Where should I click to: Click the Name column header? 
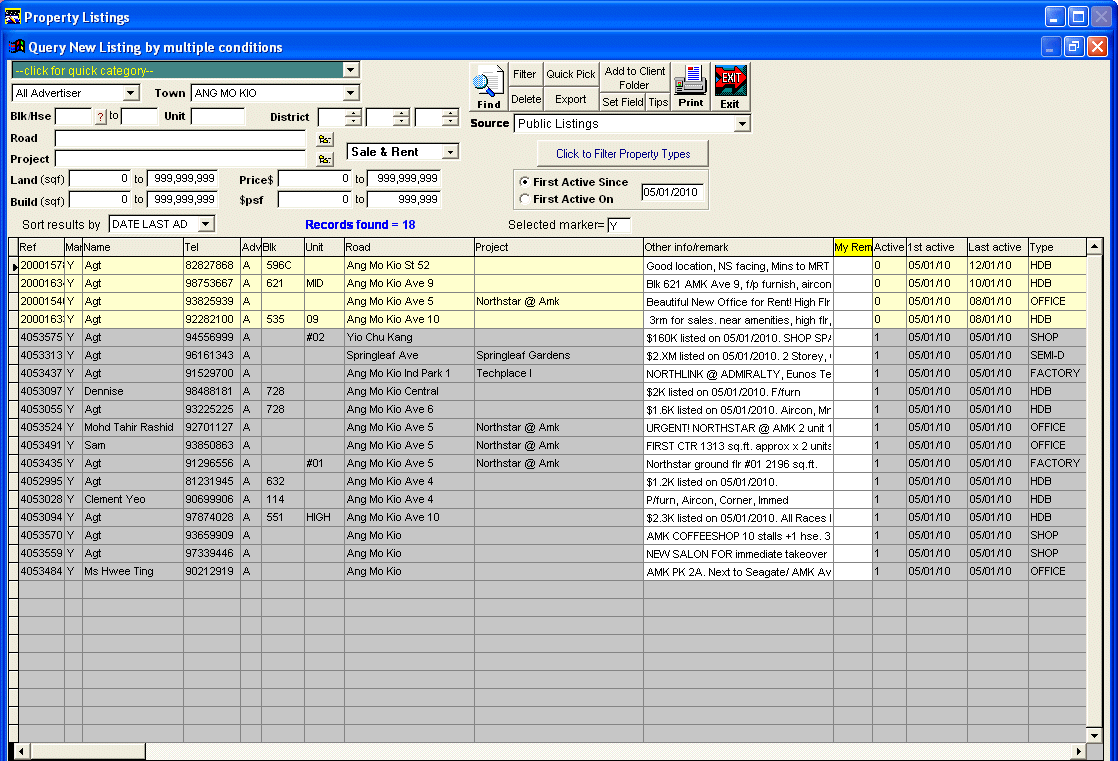click(x=133, y=247)
